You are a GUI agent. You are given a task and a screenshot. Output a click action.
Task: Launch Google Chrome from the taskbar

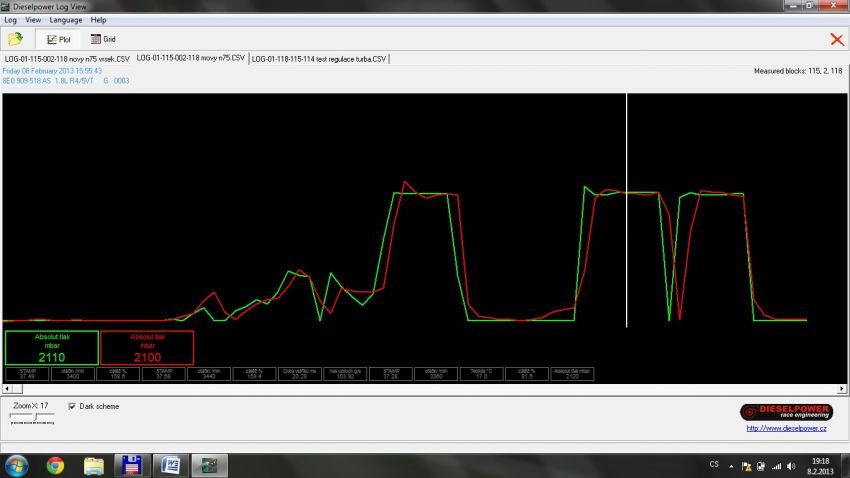55,465
